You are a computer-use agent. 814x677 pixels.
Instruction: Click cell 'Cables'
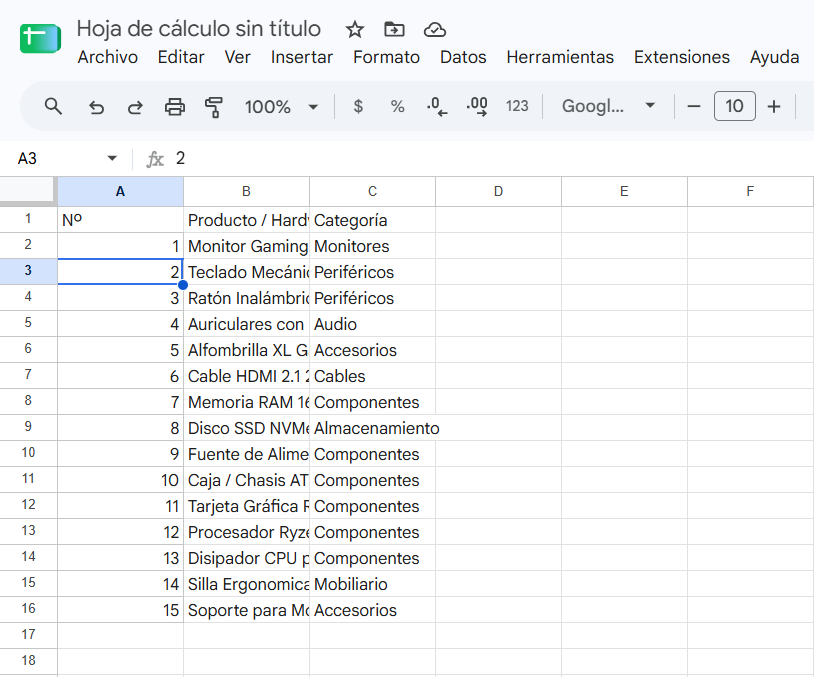(372, 376)
